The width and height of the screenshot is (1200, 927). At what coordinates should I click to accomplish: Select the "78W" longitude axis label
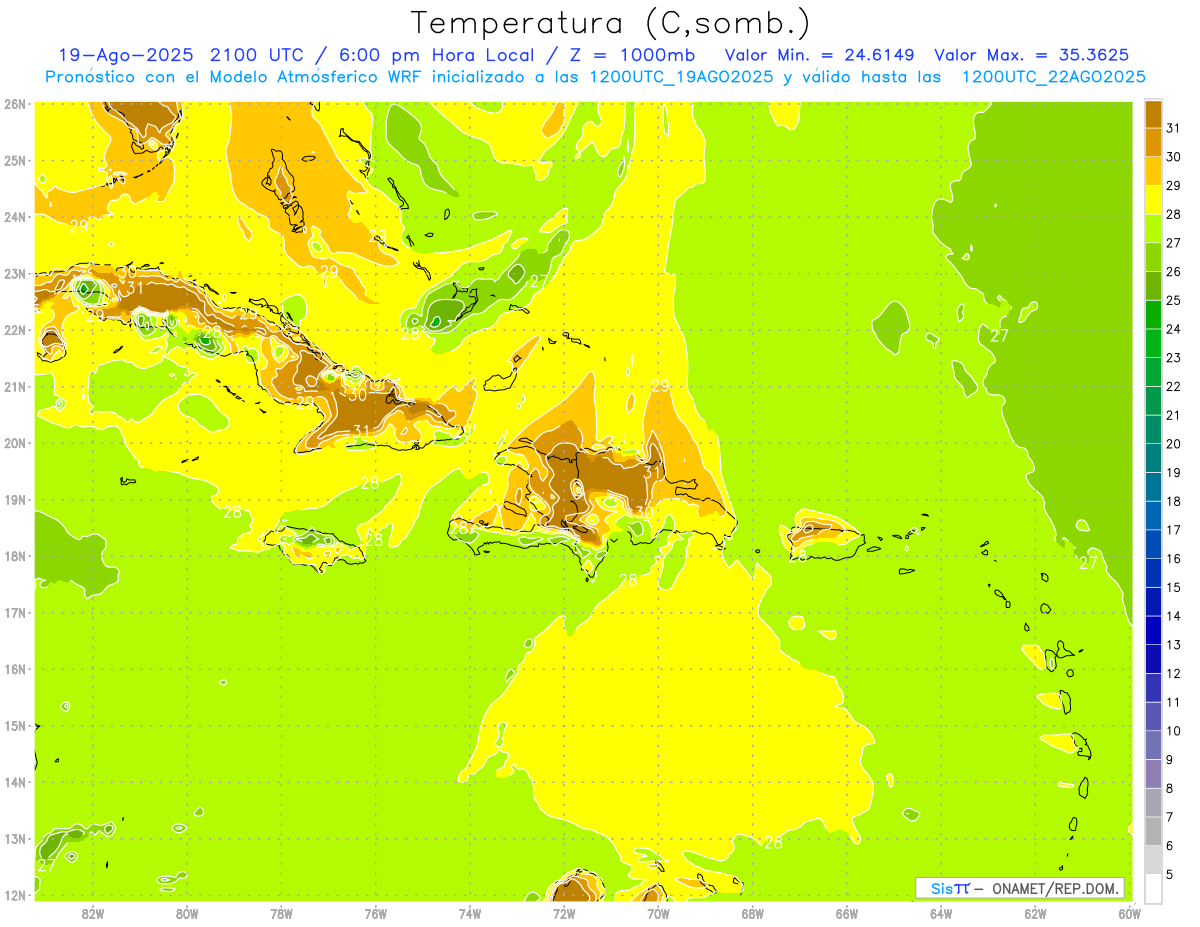tap(281, 913)
